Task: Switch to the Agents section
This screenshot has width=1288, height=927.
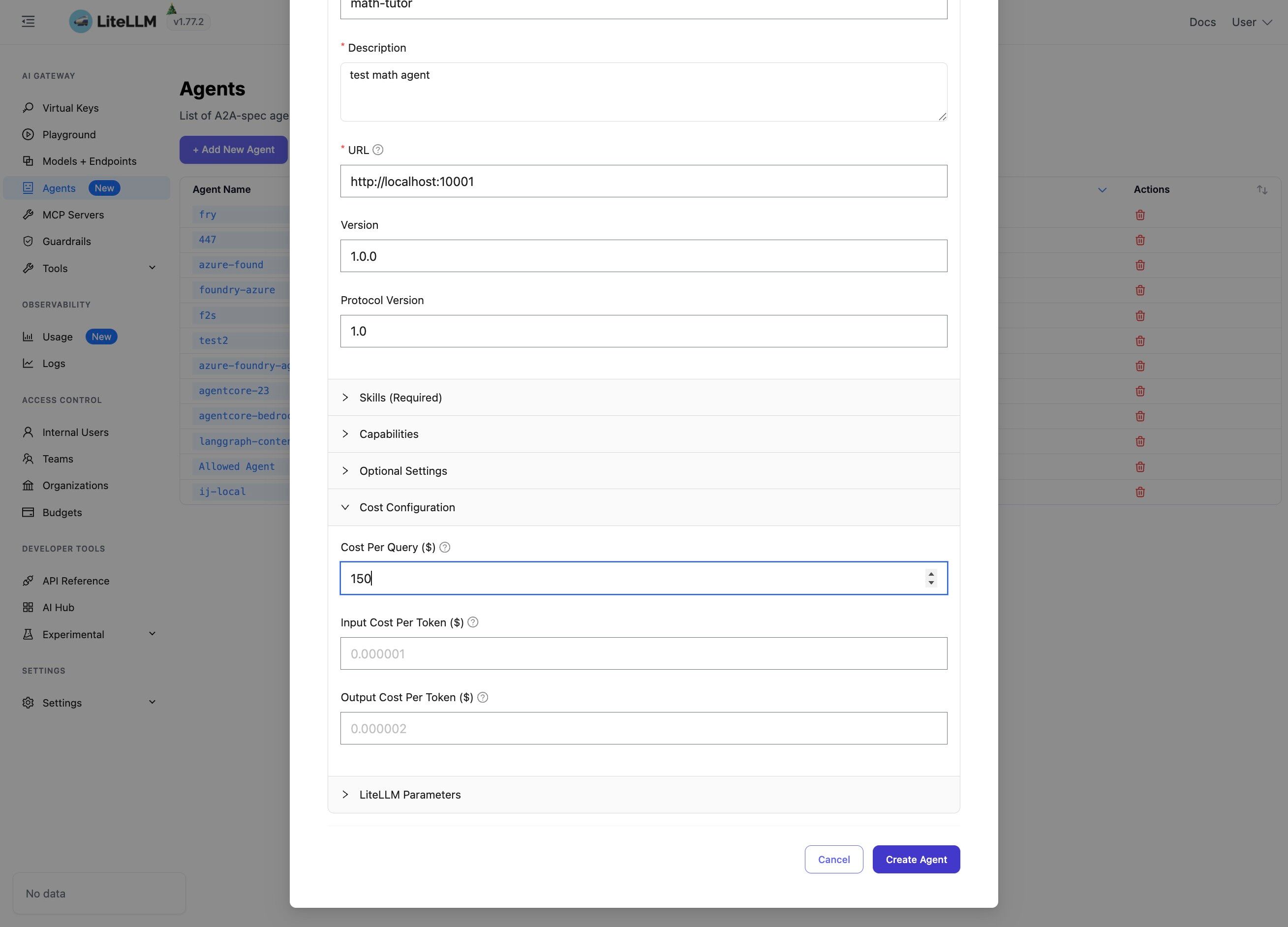Action: point(59,187)
